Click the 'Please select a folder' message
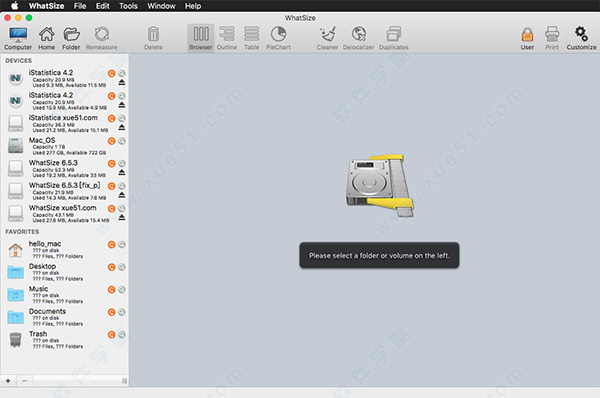Image resolution: width=600 pixels, height=398 pixels. point(379,255)
